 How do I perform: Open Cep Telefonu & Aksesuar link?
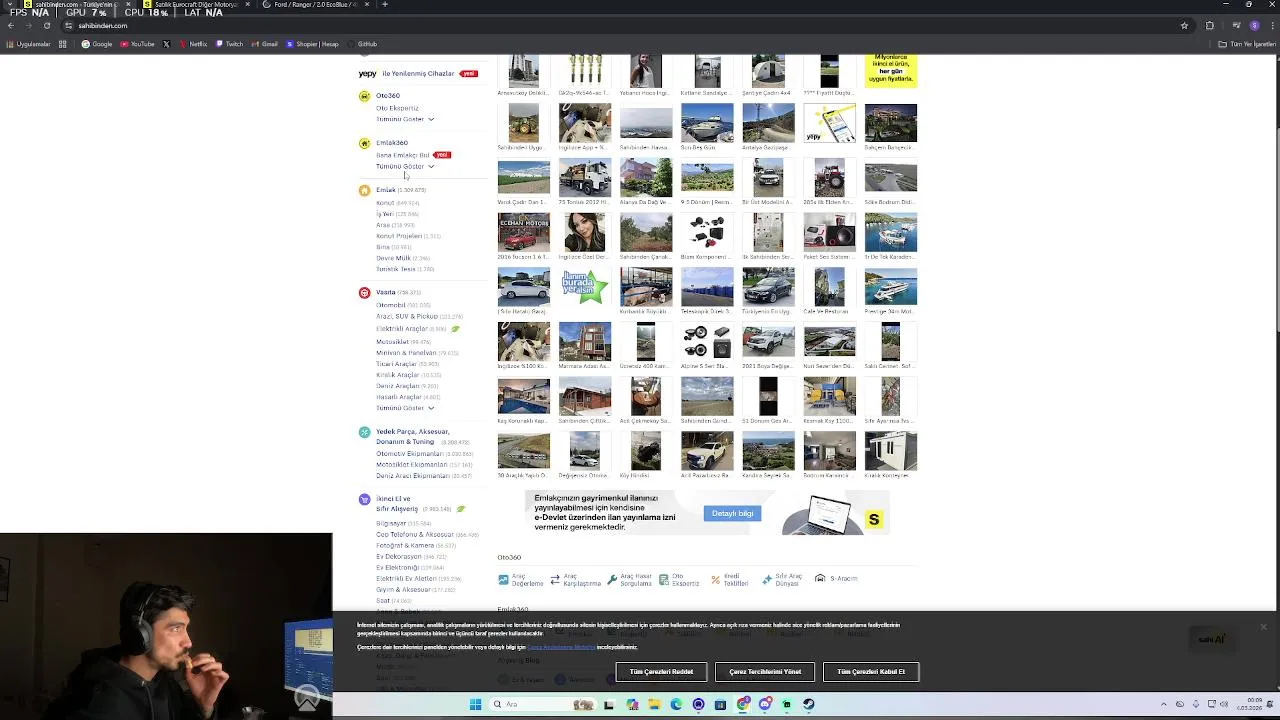[x=415, y=535]
